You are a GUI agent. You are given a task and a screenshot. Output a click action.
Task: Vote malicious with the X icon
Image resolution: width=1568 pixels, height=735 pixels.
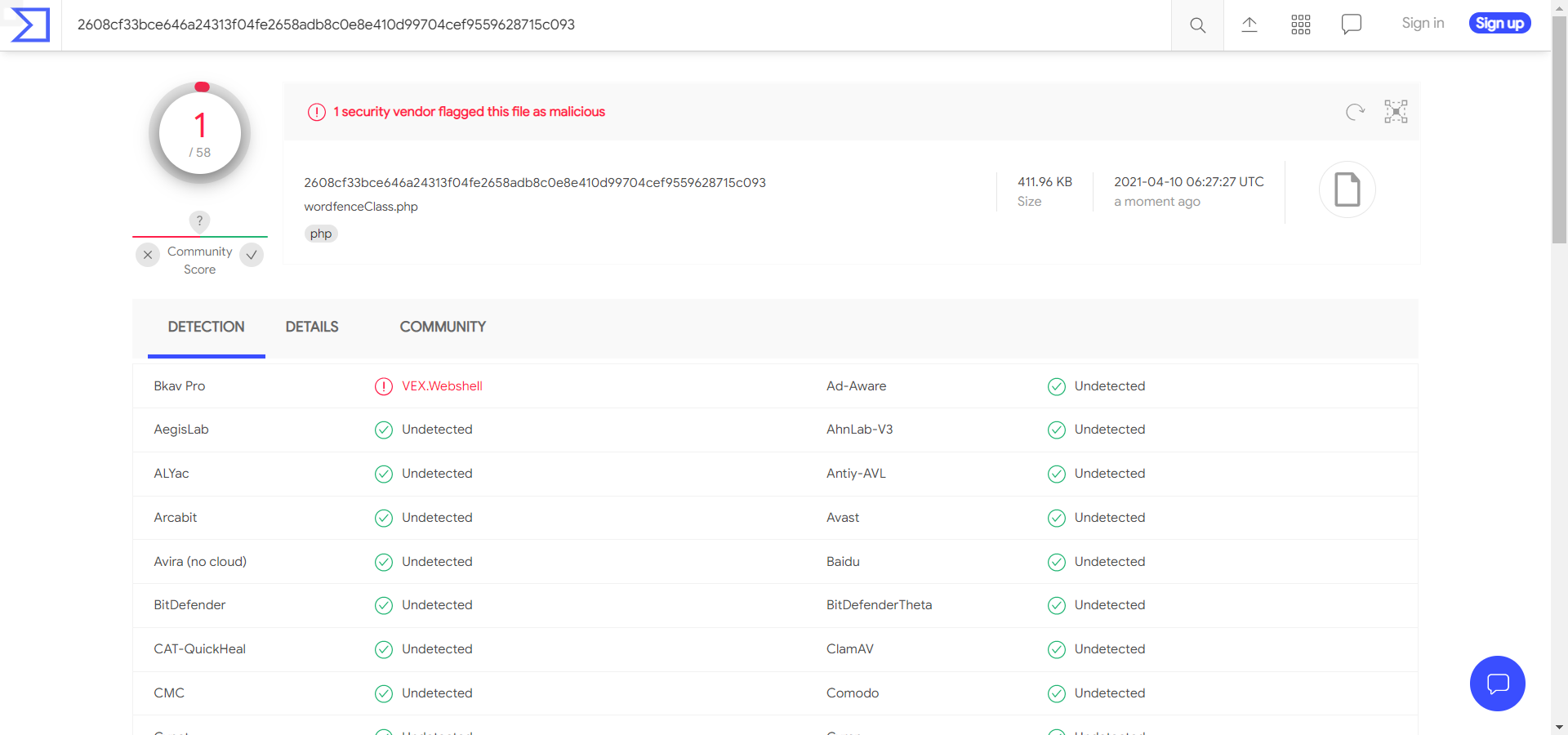148,255
